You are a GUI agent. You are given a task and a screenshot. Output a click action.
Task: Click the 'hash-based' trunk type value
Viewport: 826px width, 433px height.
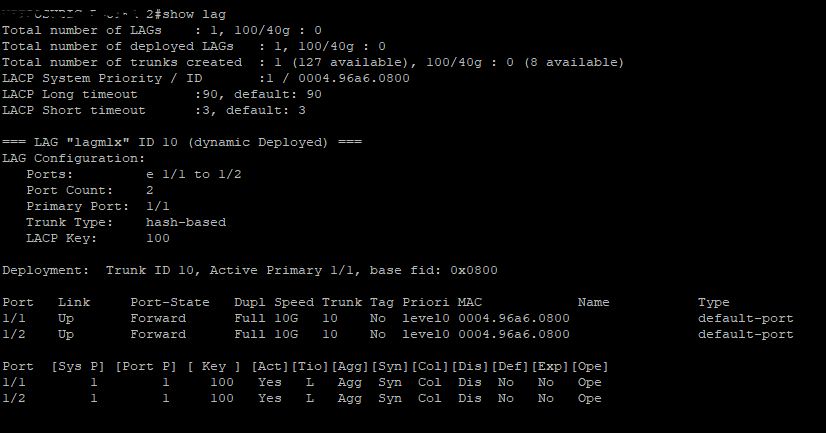[x=186, y=222]
